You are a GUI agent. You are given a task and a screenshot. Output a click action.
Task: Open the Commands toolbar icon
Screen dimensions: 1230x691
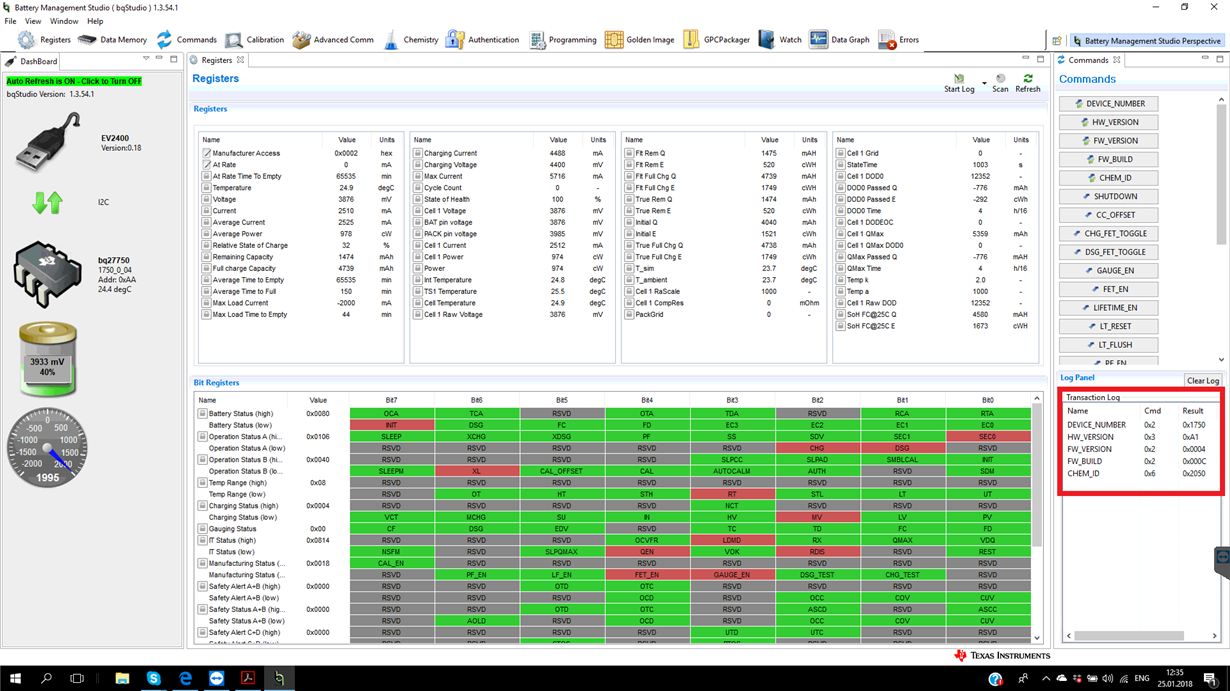click(164, 40)
